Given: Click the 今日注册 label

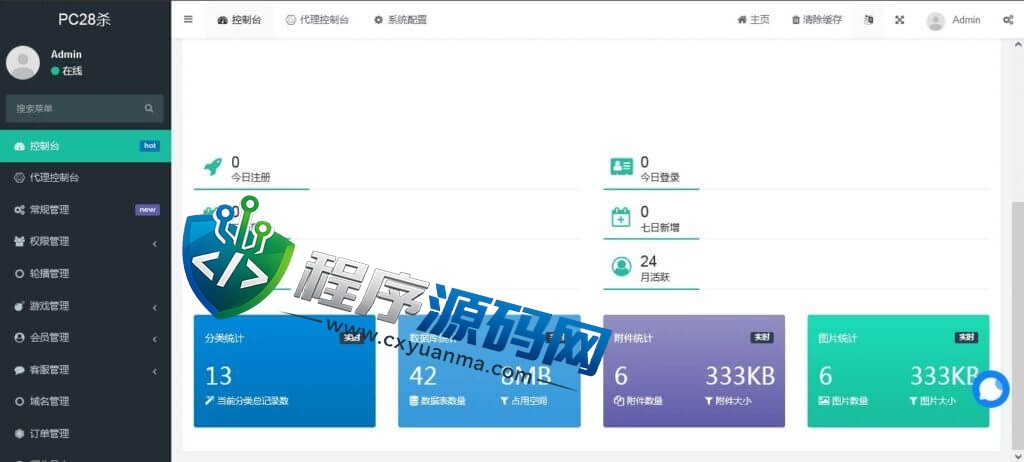Looking at the screenshot, I should point(251,177).
